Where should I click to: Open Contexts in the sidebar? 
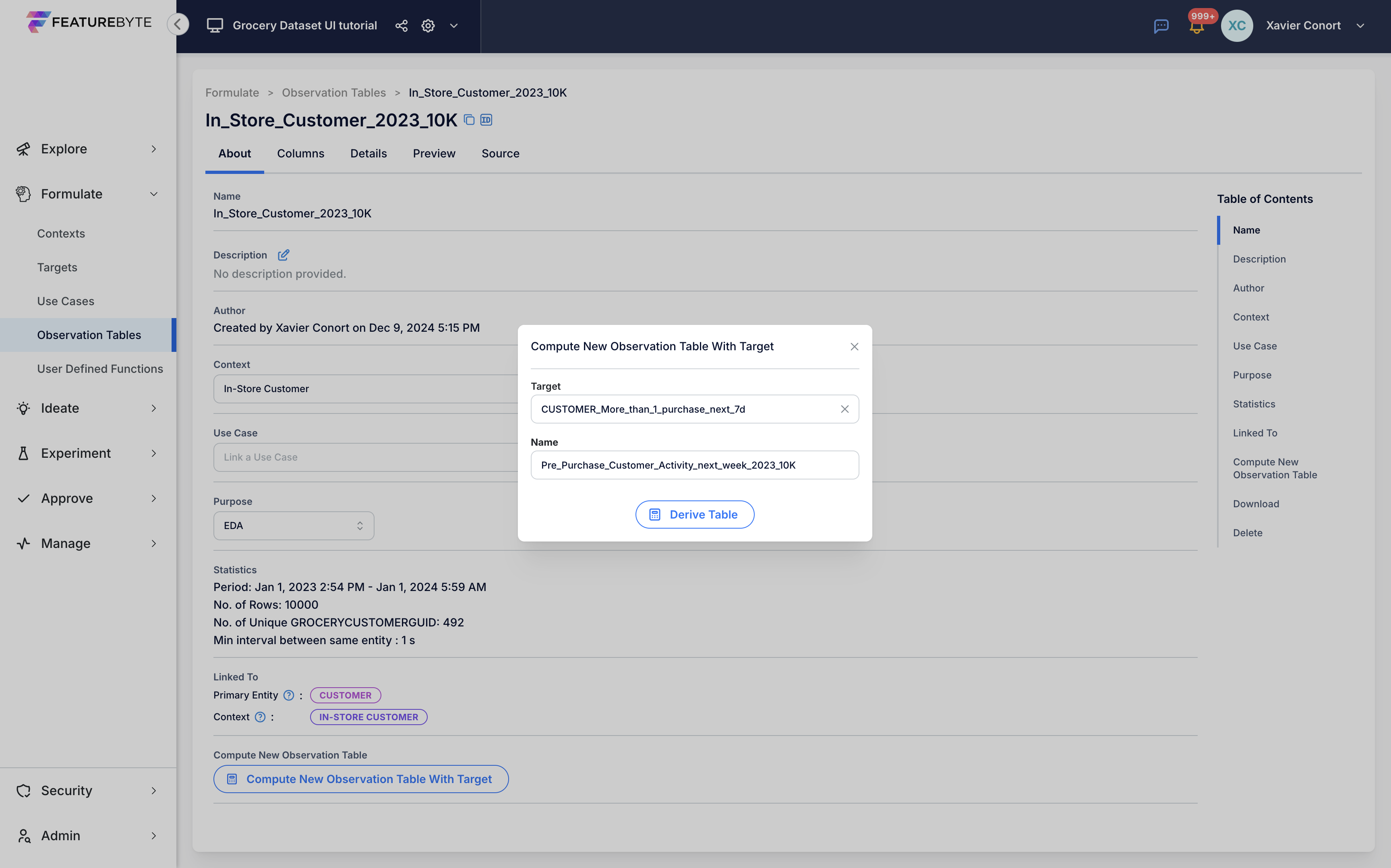61,234
